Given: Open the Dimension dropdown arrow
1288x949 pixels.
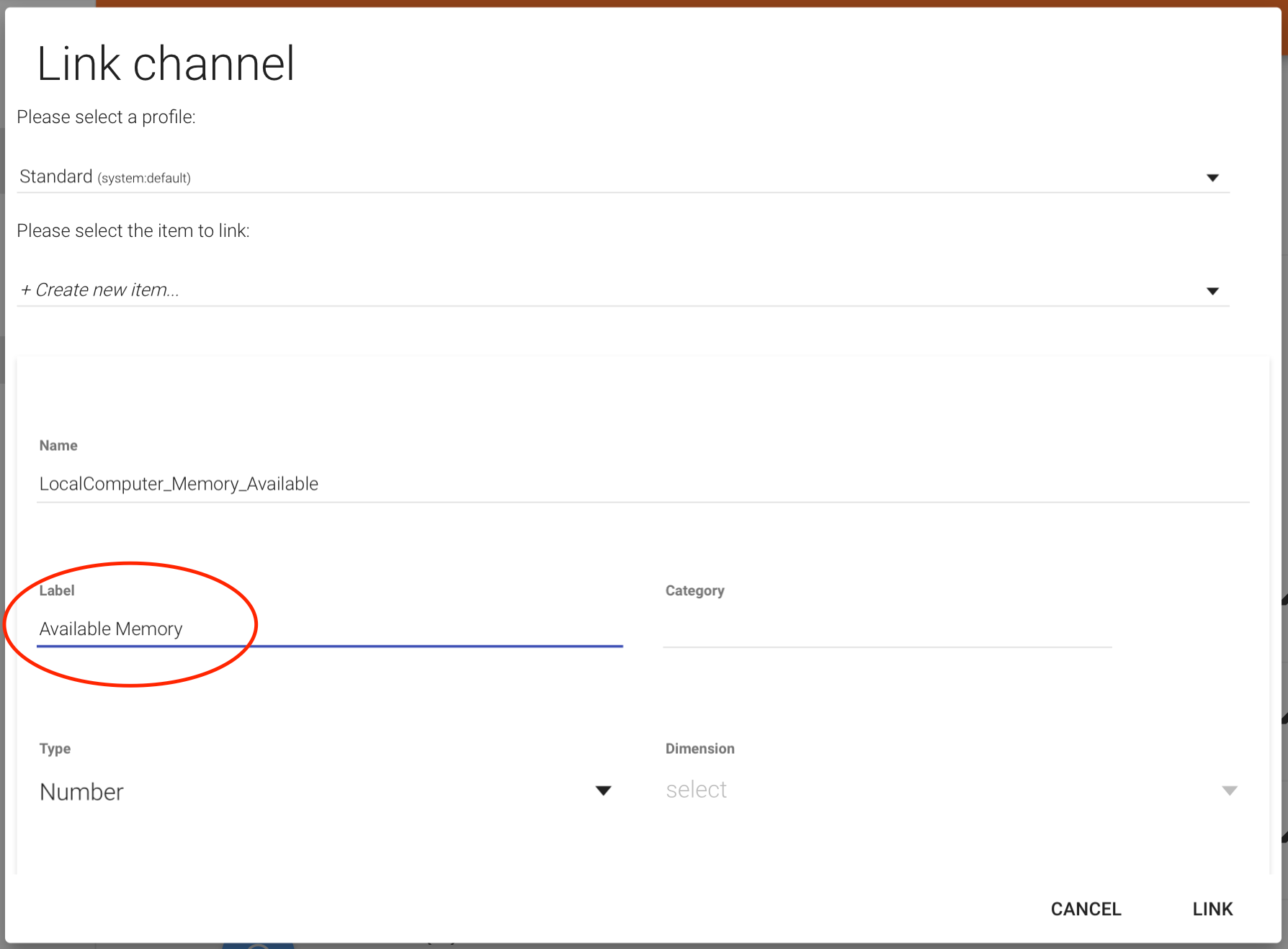Looking at the screenshot, I should click(x=1229, y=791).
